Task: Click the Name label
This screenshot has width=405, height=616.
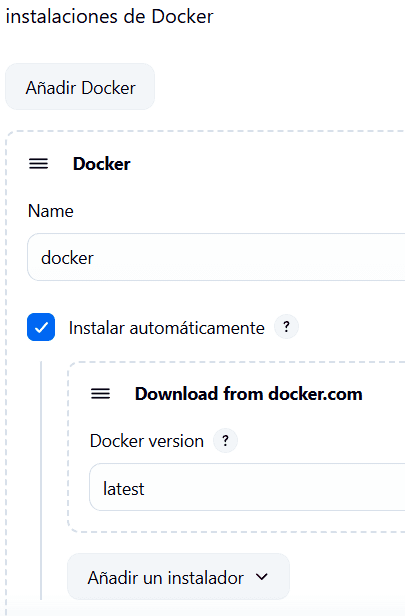Action: pyautogui.click(x=51, y=211)
